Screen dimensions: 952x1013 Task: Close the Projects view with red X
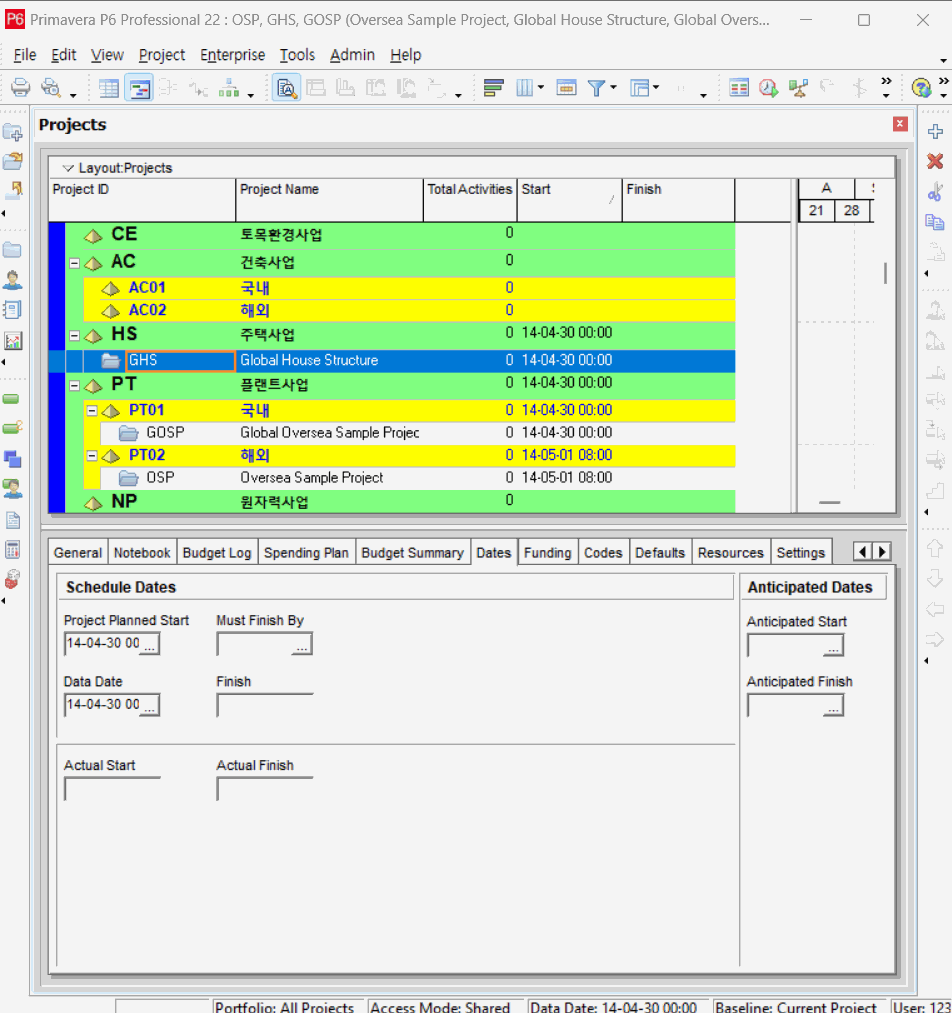pos(900,124)
